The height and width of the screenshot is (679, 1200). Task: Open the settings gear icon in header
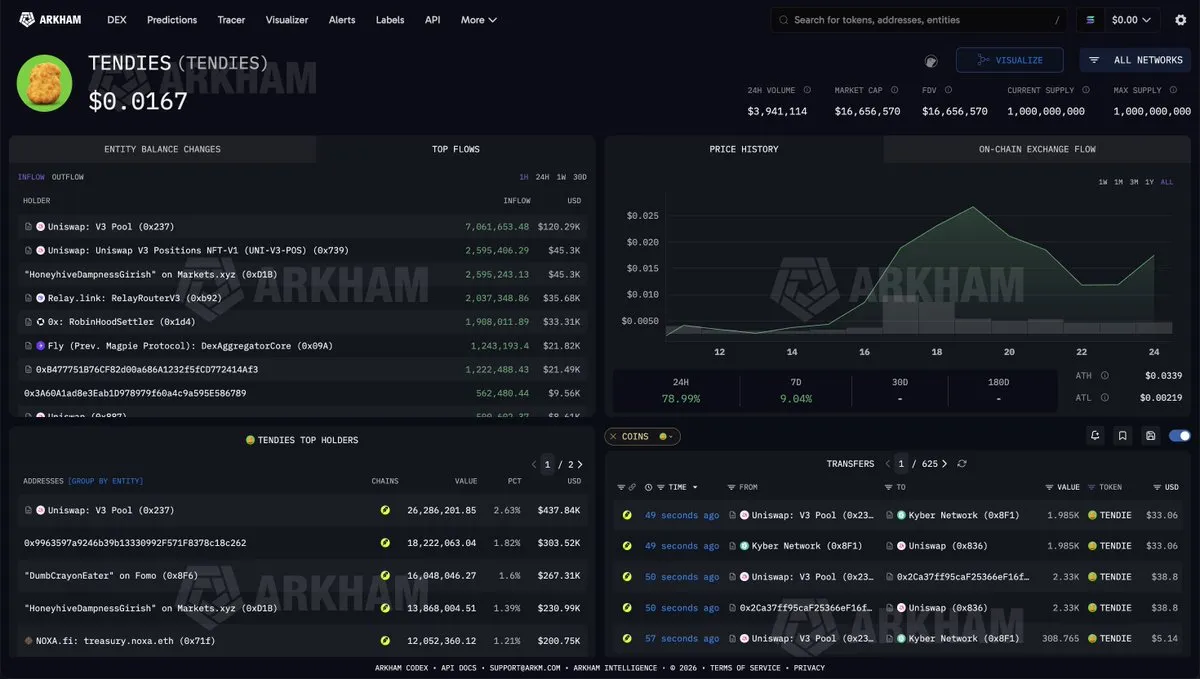tap(1180, 20)
